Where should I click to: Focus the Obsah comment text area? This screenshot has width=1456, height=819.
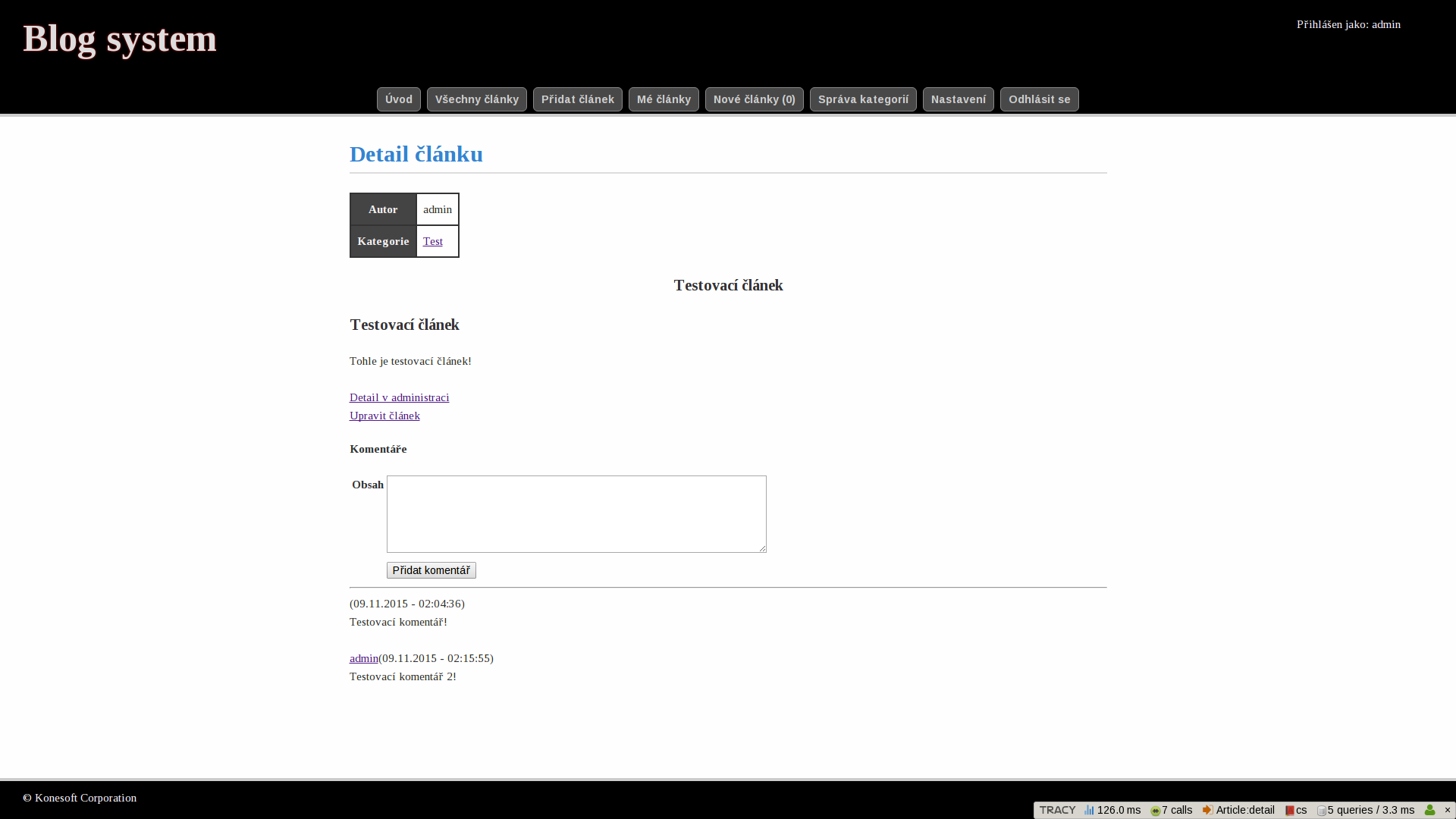click(x=576, y=514)
